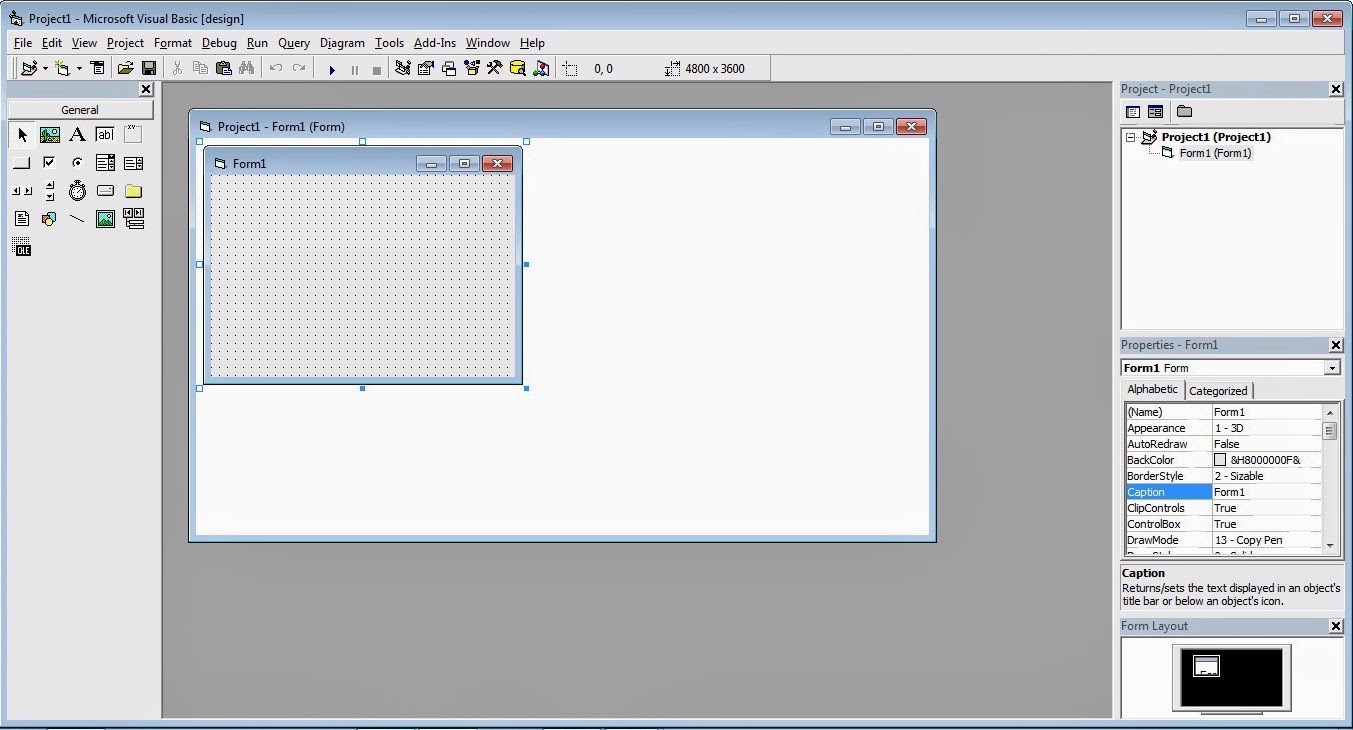
Task: Pick the Timer control in toolbox
Action: (77, 191)
